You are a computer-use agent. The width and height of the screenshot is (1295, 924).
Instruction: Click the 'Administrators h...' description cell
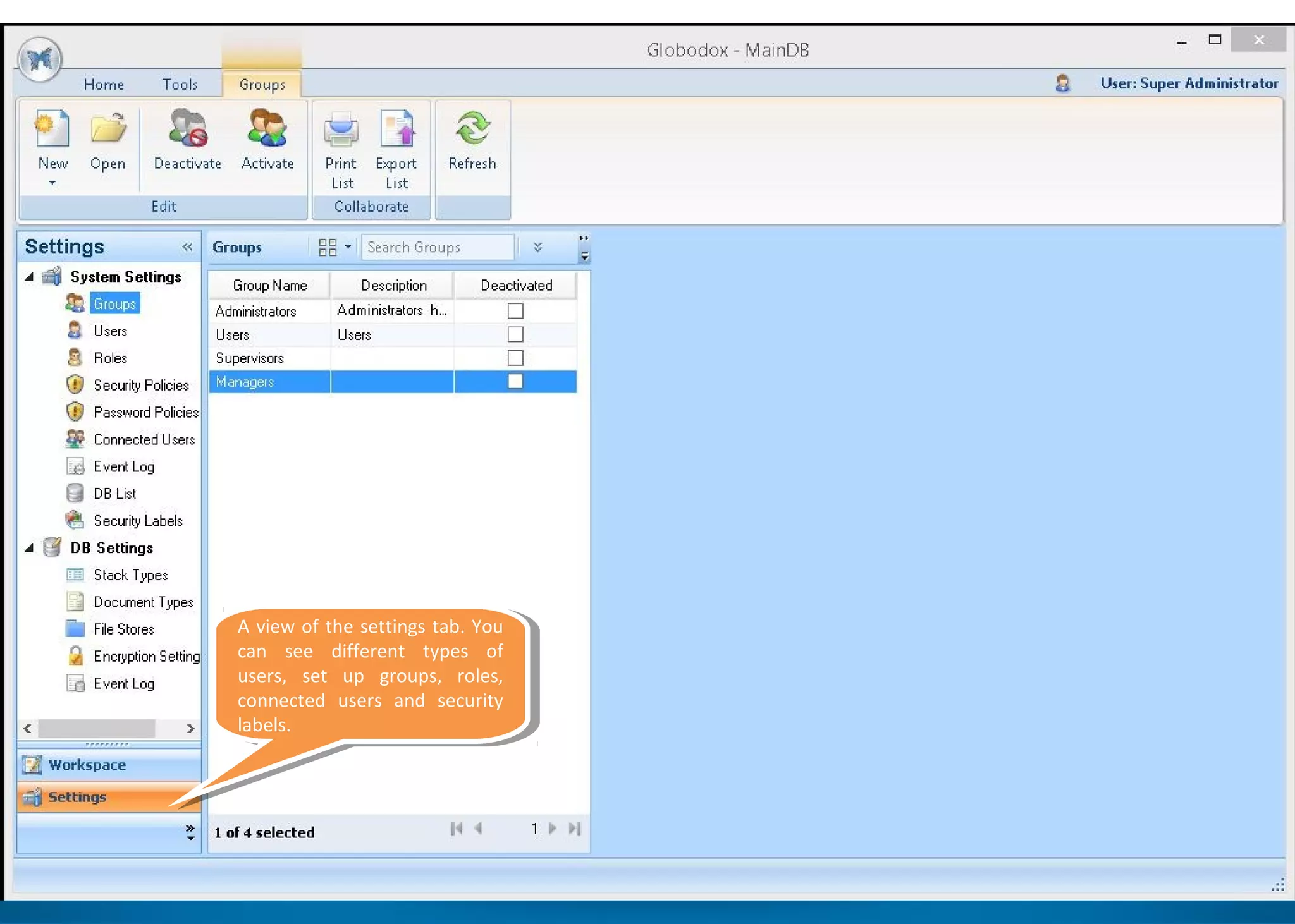[x=393, y=311]
